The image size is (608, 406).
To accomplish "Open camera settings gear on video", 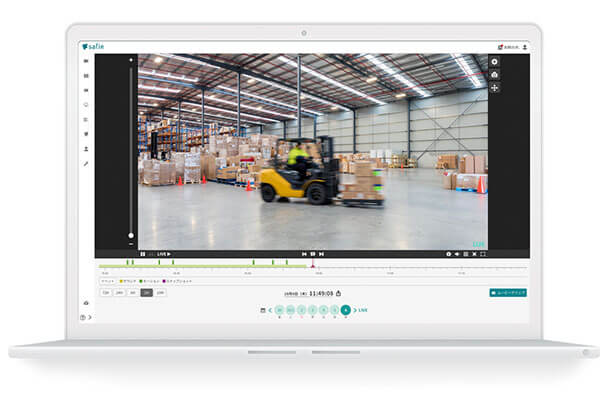I will pyautogui.click(x=493, y=62).
